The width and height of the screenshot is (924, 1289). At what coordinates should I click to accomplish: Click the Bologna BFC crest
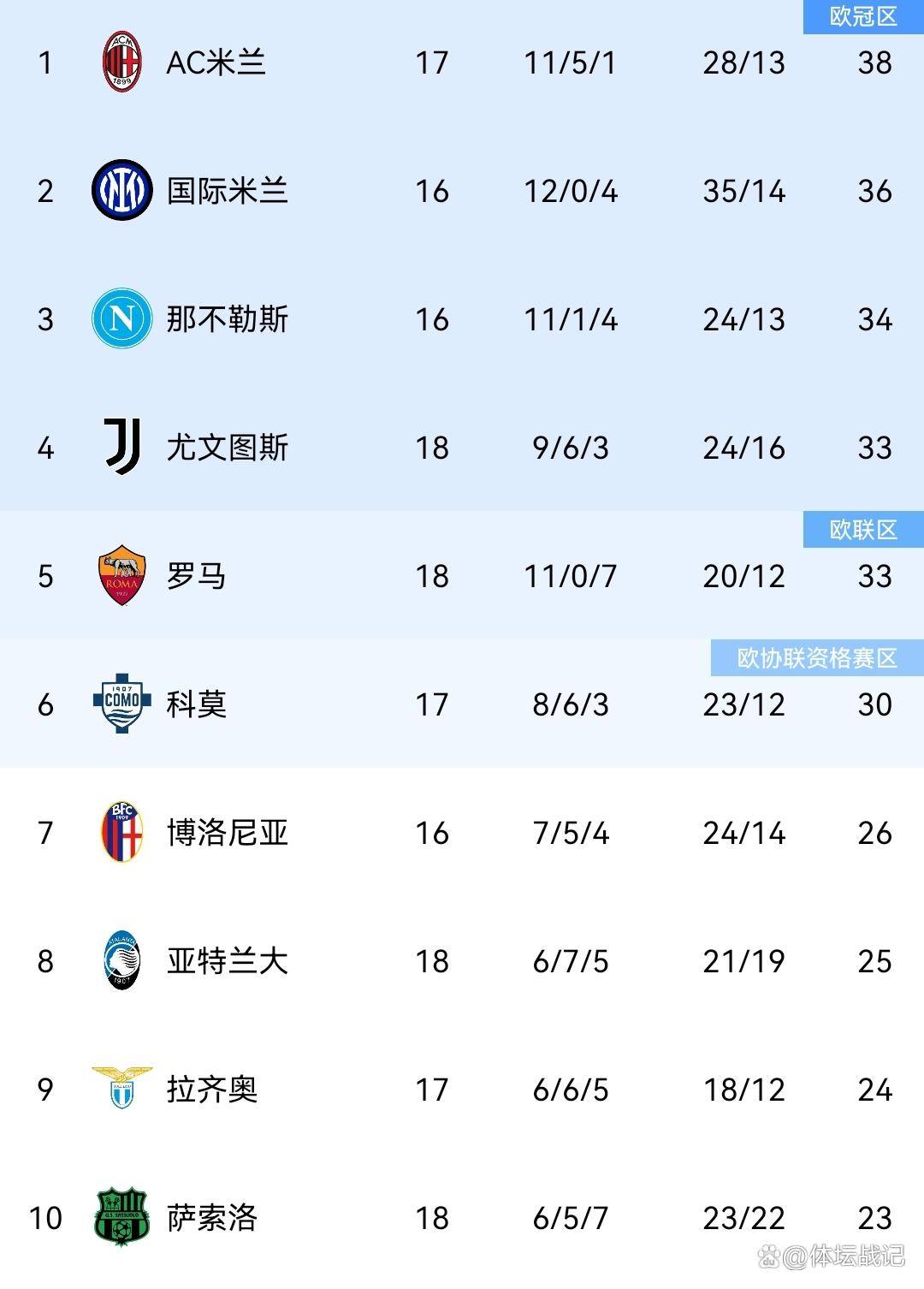click(121, 831)
